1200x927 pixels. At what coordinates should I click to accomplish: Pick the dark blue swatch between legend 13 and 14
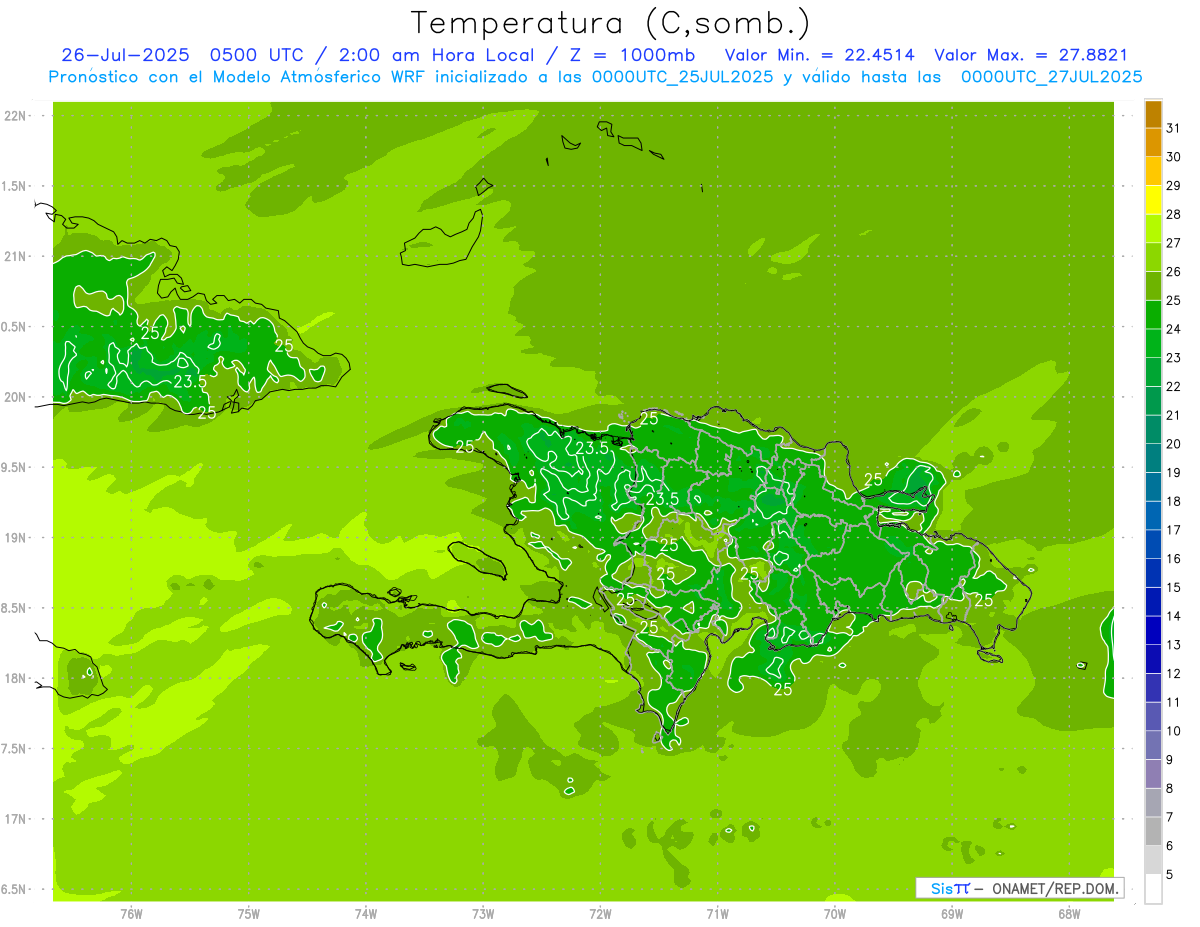point(1153,630)
